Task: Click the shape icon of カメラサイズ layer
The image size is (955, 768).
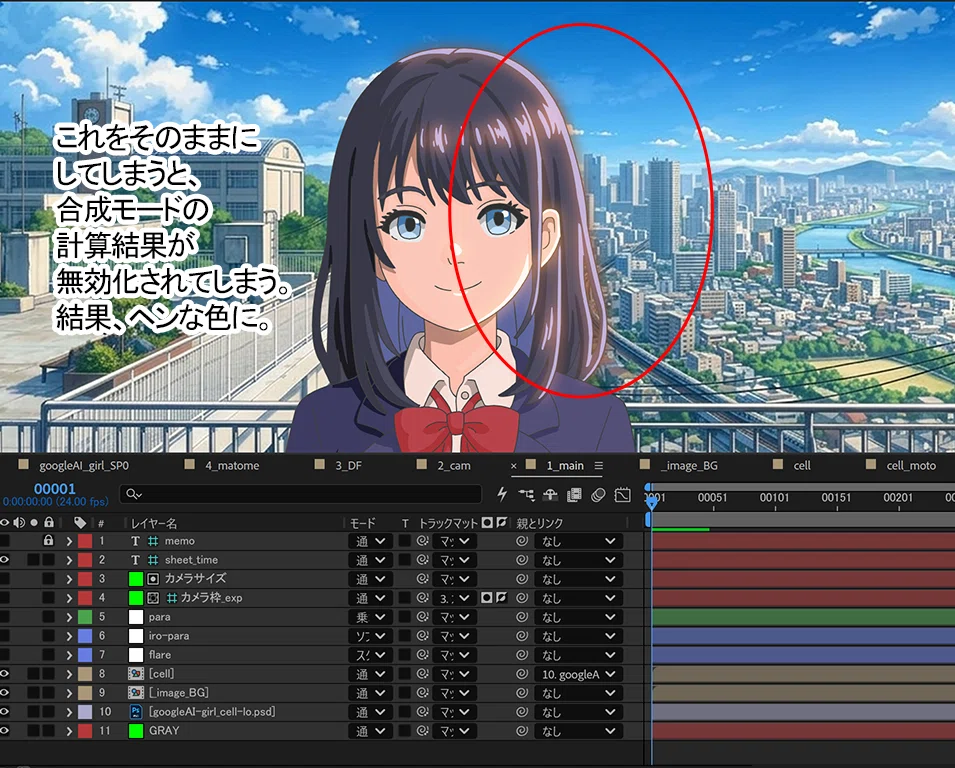Action: point(153,579)
